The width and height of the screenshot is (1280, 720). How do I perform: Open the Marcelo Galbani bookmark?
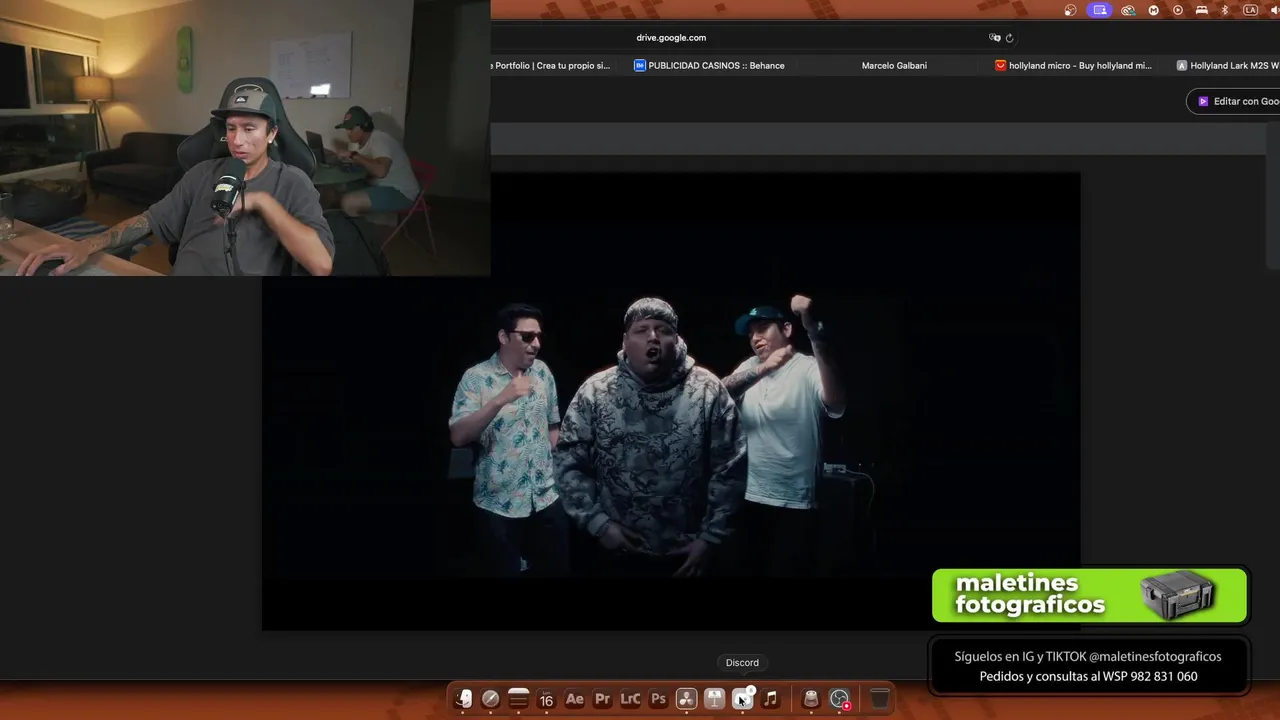[894, 65]
